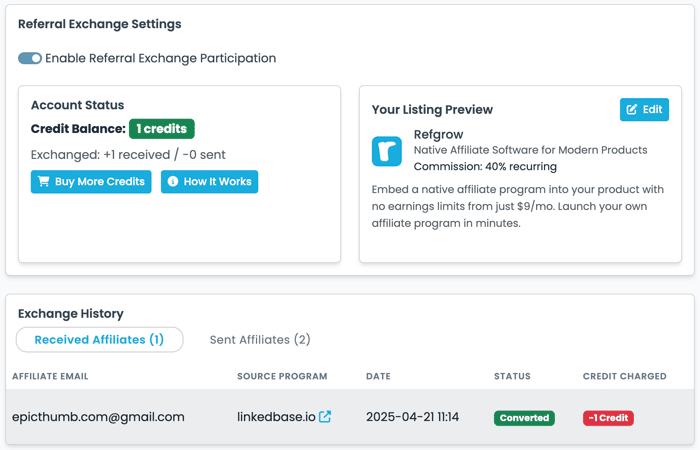Click the 1 credits balance badge
This screenshot has height=450, width=700.
pyautogui.click(x=162, y=129)
